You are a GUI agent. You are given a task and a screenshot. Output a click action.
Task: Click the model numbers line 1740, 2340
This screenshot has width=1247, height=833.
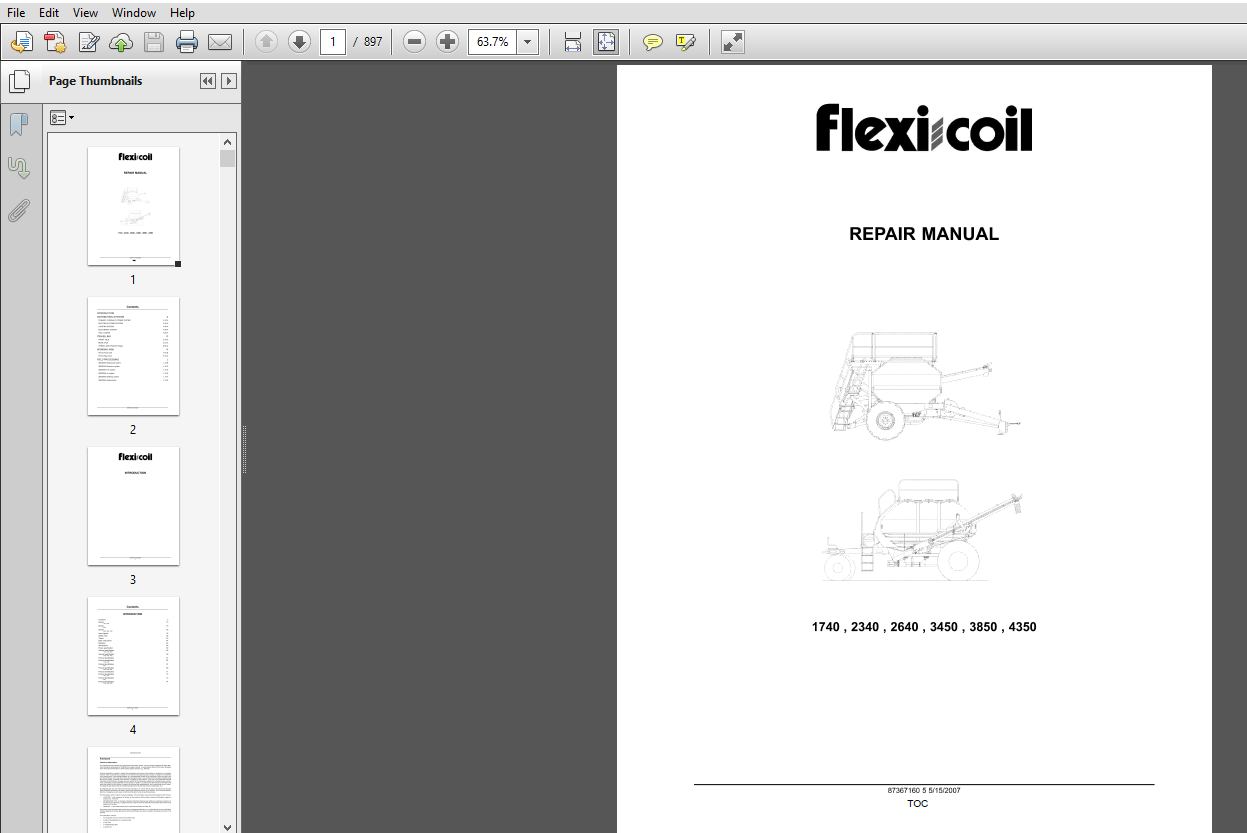pos(924,627)
